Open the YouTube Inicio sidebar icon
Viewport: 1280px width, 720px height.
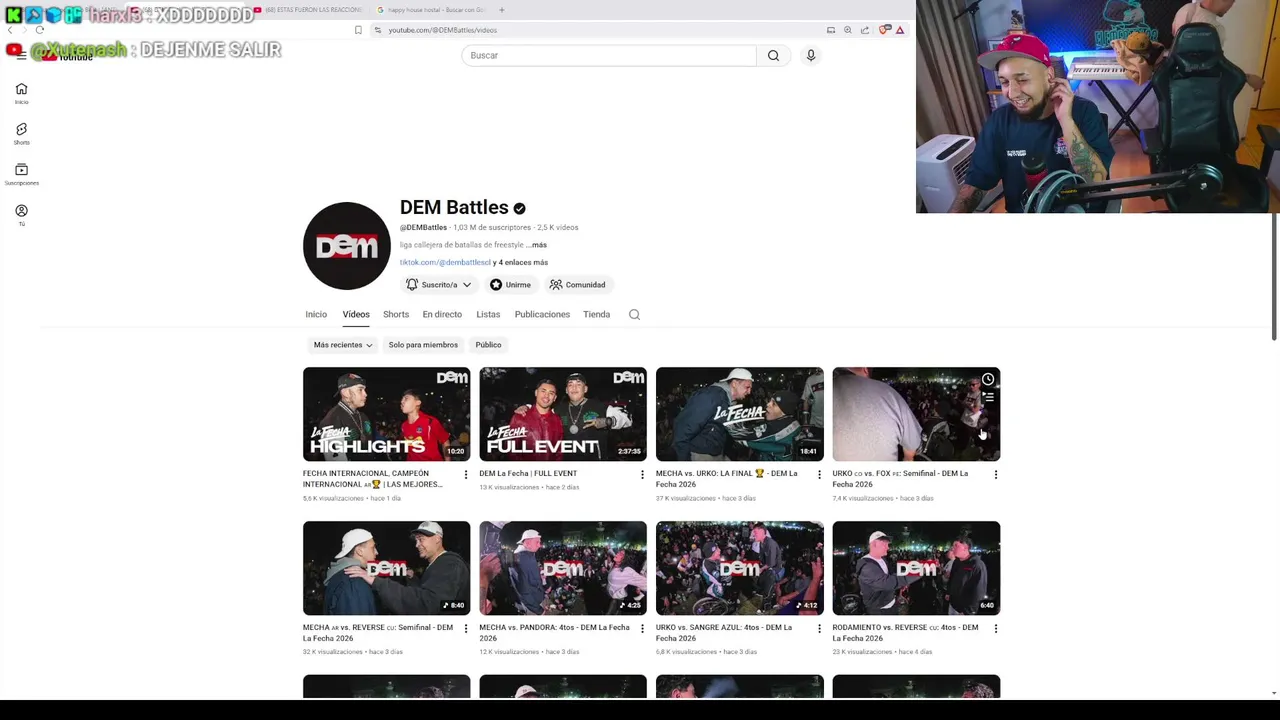click(x=21, y=93)
